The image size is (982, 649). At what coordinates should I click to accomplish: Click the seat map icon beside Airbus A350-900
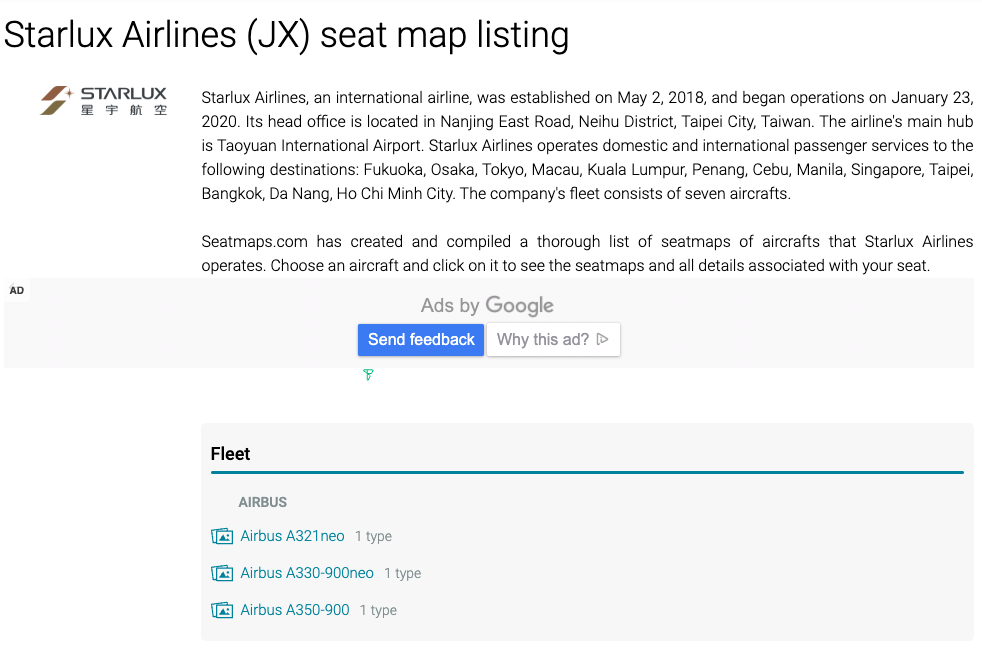tap(222, 610)
